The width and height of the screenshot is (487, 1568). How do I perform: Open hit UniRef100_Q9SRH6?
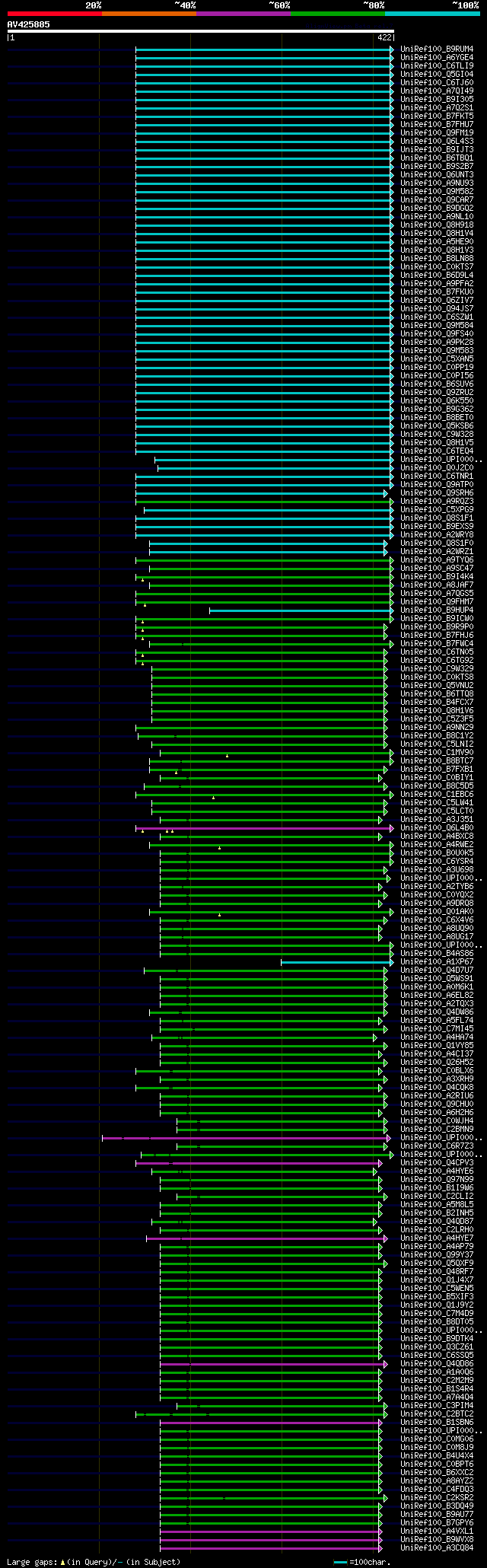tap(437, 493)
